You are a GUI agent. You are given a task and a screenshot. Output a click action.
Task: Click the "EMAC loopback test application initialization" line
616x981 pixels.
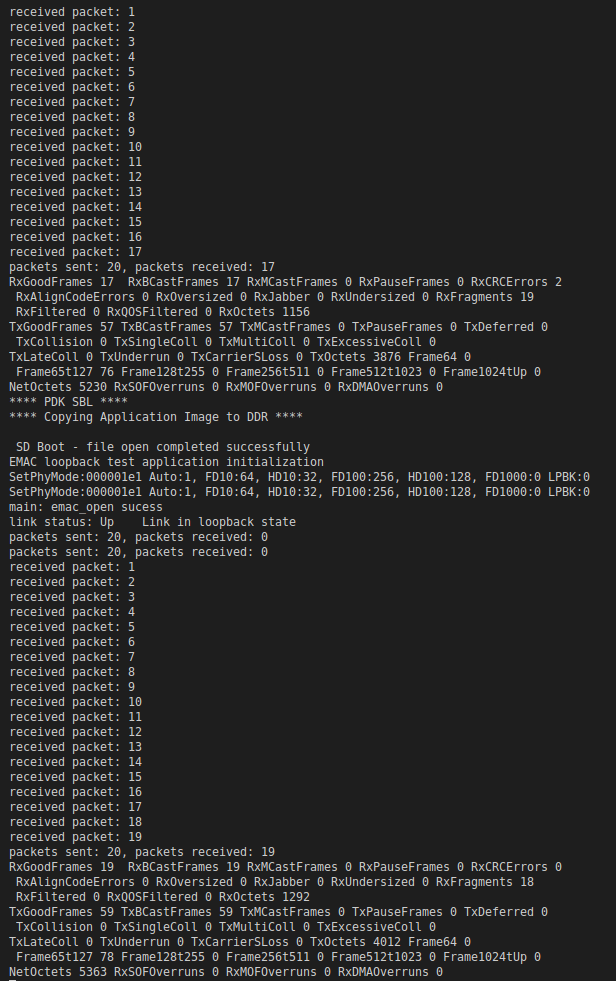[166, 462]
